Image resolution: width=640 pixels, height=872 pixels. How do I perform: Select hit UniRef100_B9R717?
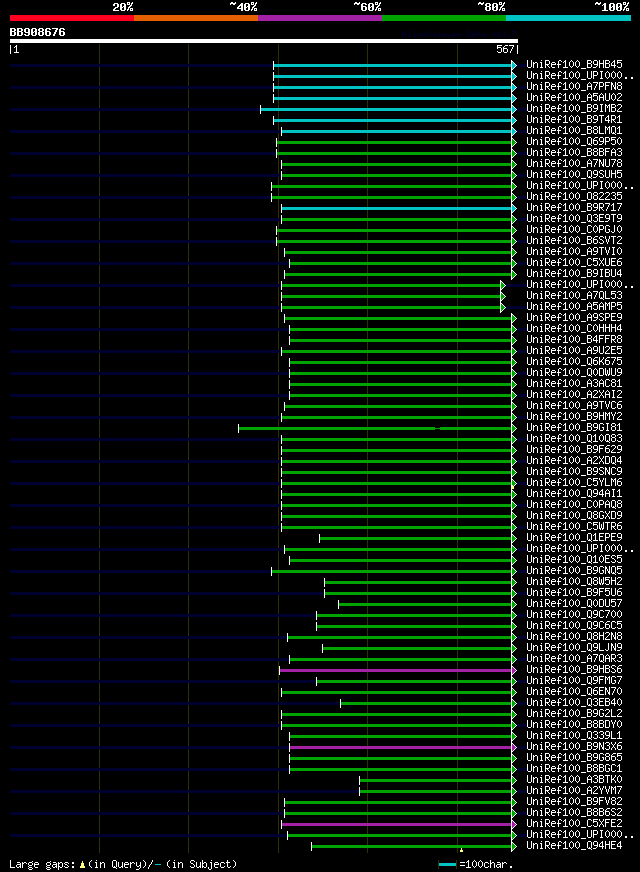coord(574,207)
